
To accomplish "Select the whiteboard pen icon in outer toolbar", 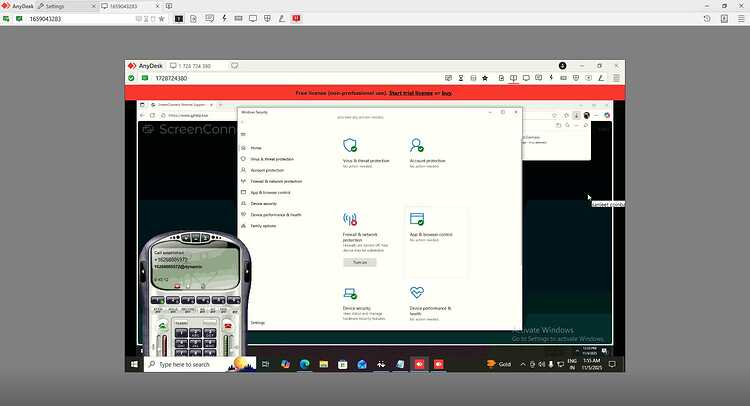I will click(282, 19).
